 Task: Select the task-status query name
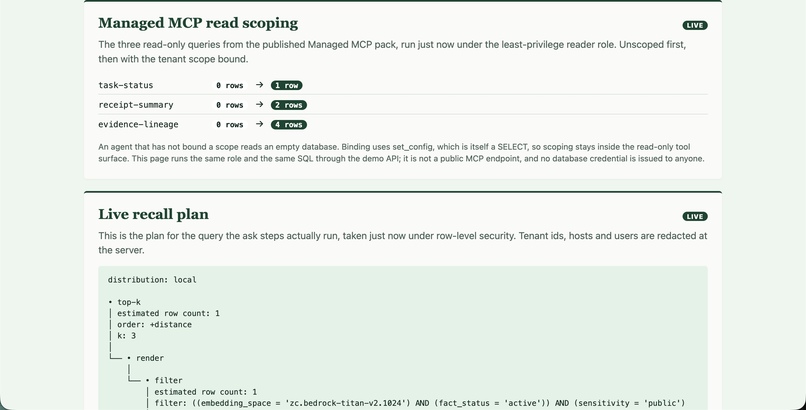coord(125,85)
